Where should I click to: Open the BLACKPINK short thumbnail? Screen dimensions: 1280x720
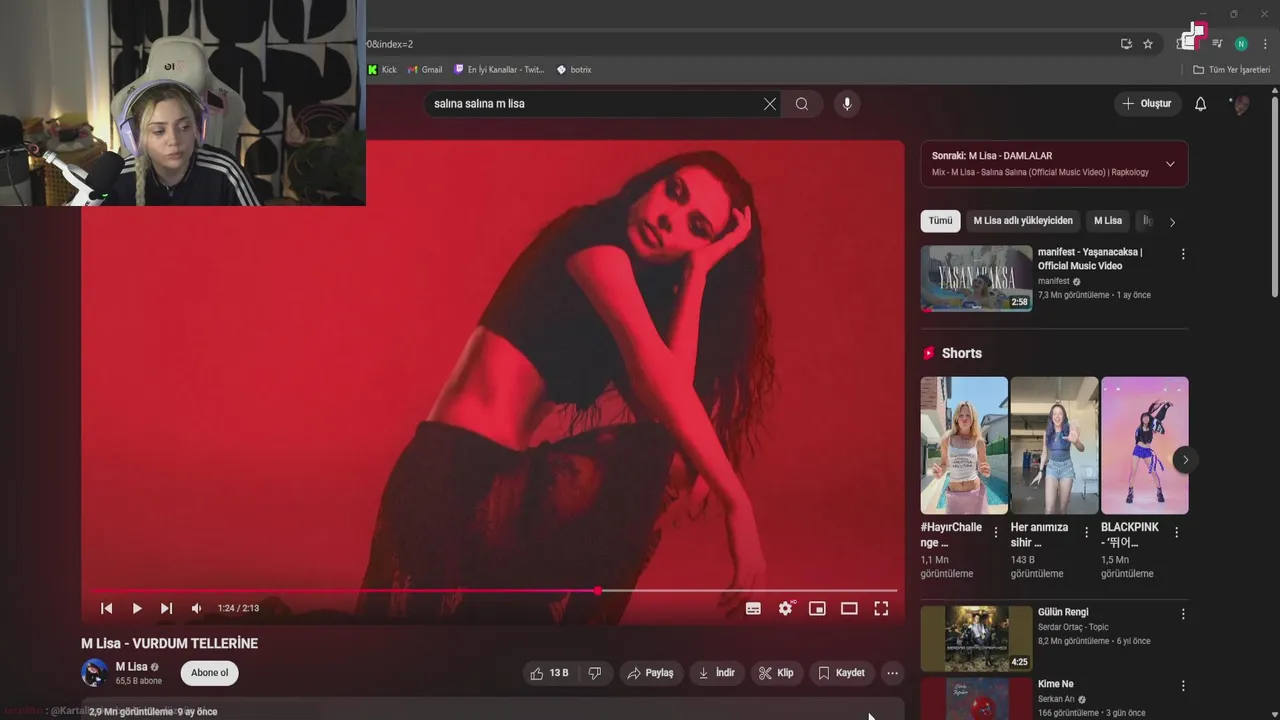[x=1145, y=445]
